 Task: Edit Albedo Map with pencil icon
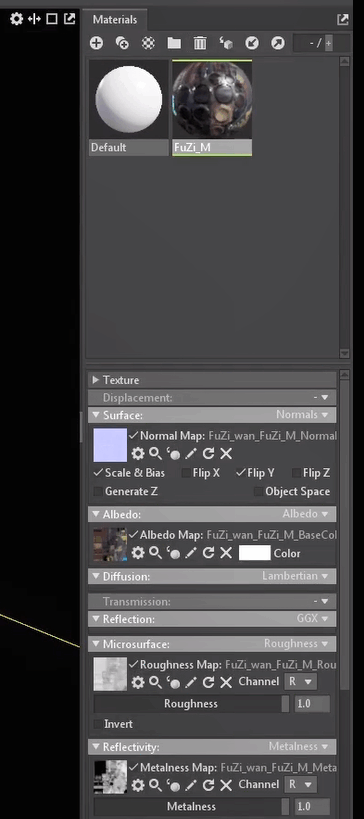point(191,553)
